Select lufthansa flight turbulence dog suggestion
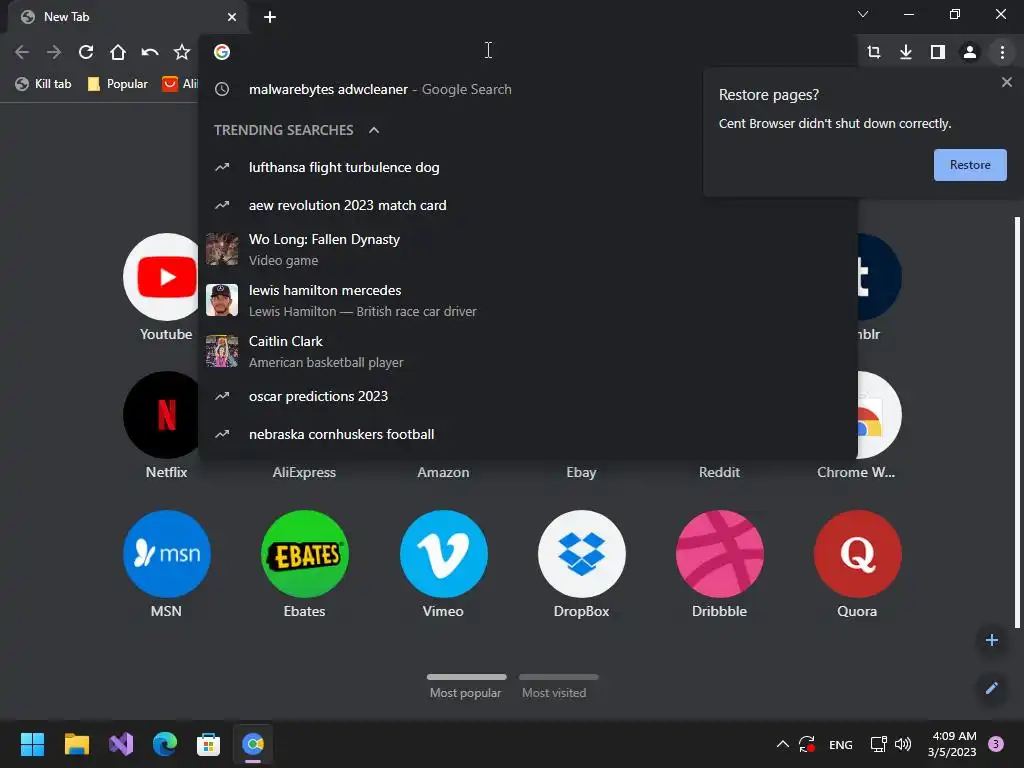The image size is (1024, 768). pyautogui.click(x=528, y=167)
